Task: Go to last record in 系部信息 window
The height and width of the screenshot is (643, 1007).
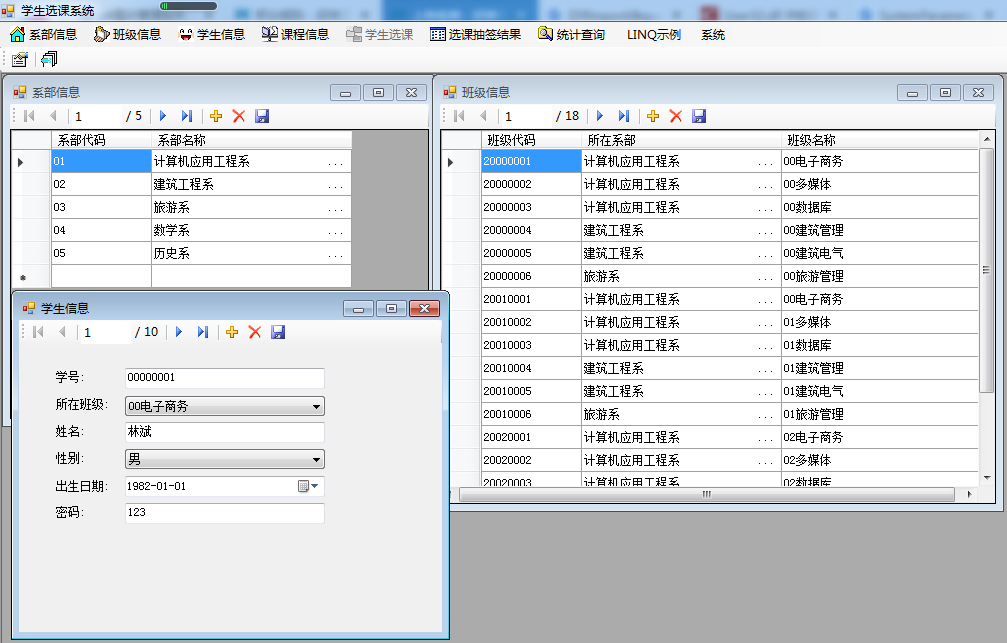Action: tap(186, 116)
